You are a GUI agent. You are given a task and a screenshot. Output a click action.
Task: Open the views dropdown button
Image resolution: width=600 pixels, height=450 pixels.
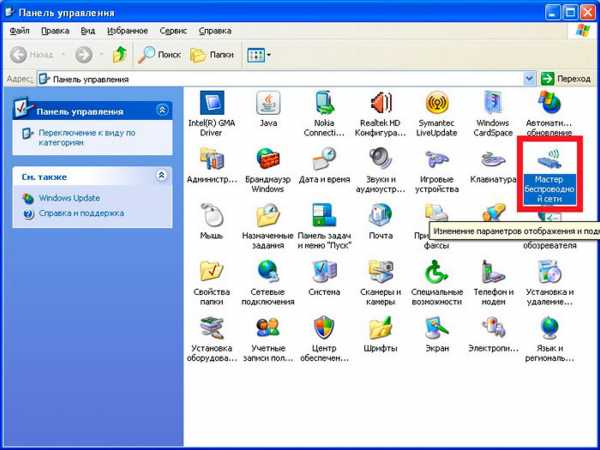coord(259,55)
